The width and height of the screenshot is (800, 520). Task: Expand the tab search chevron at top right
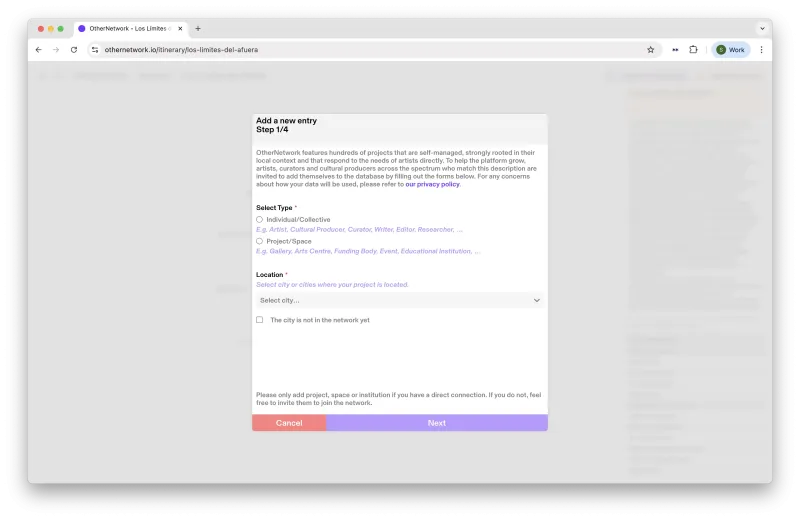click(x=762, y=29)
